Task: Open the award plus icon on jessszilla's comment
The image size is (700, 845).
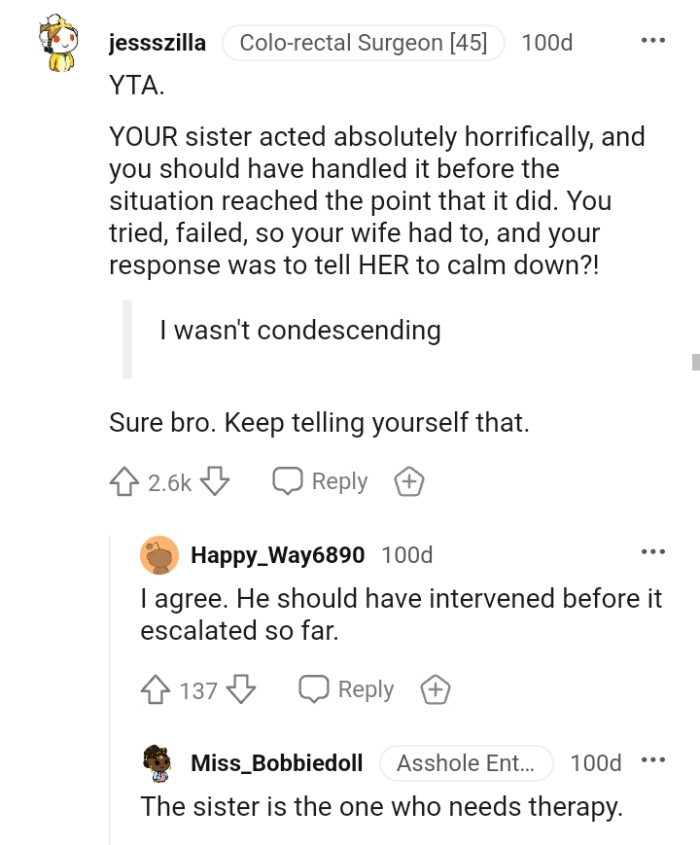Action: [x=408, y=481]
